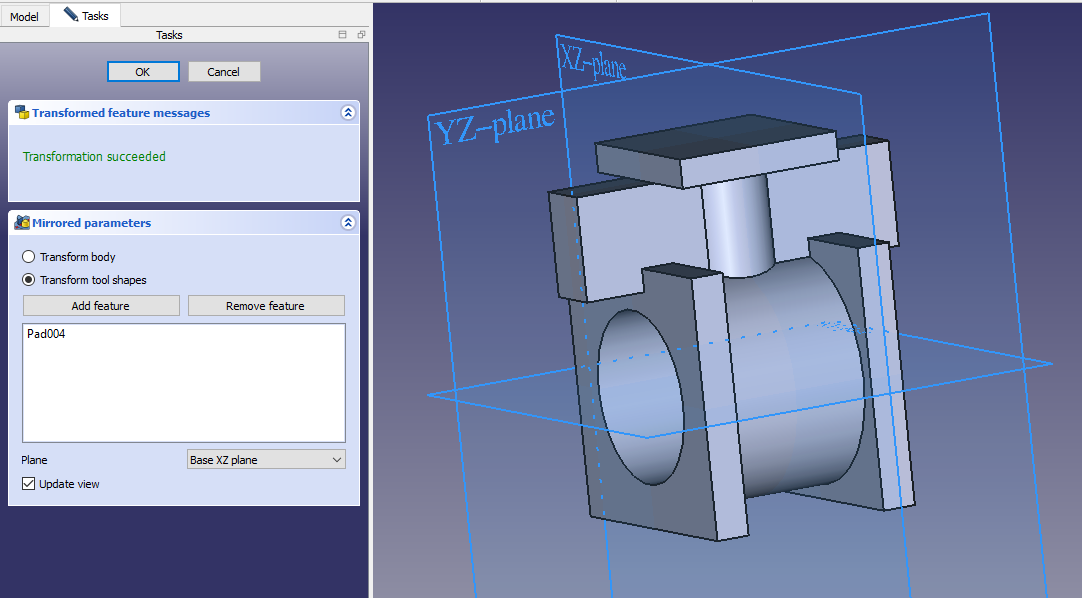Select the Tasks tab

click(x=86, y=15)
